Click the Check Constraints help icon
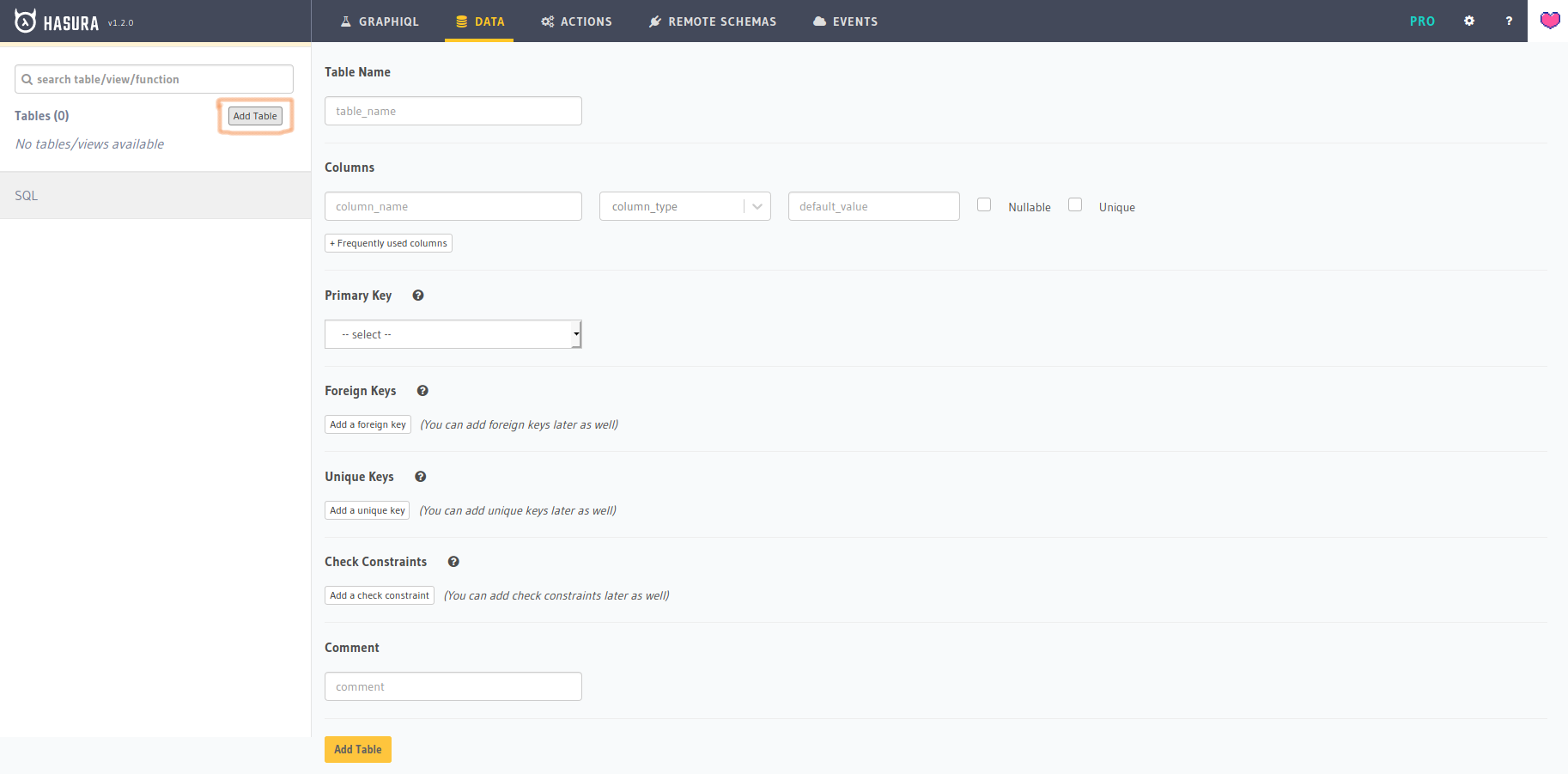Image resolution: width=1568 pixels, height=774 pixels. click(453, 562)
